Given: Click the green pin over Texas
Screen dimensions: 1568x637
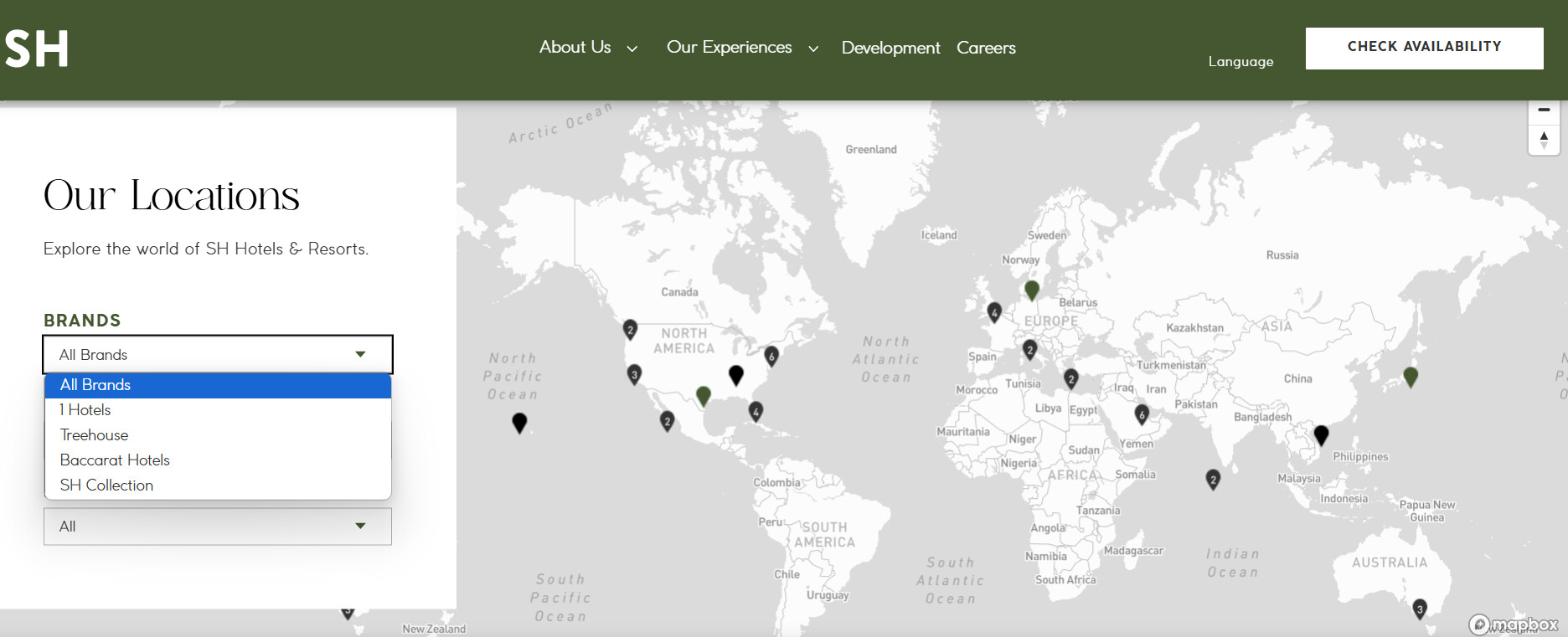Looking at the screenshot, I should coord(704,395).
